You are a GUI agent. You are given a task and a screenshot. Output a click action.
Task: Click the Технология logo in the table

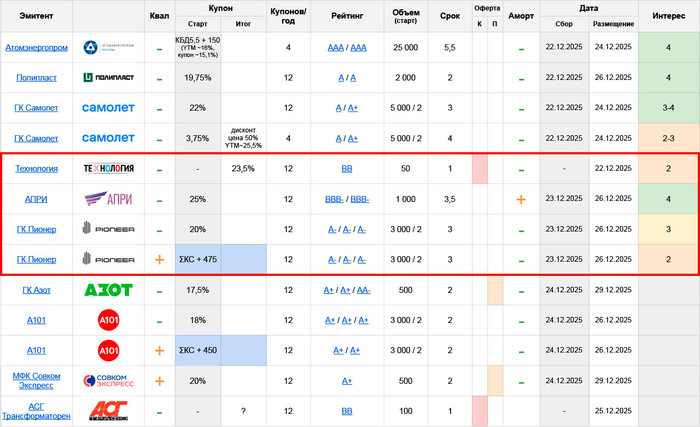[x=107, y=169]
